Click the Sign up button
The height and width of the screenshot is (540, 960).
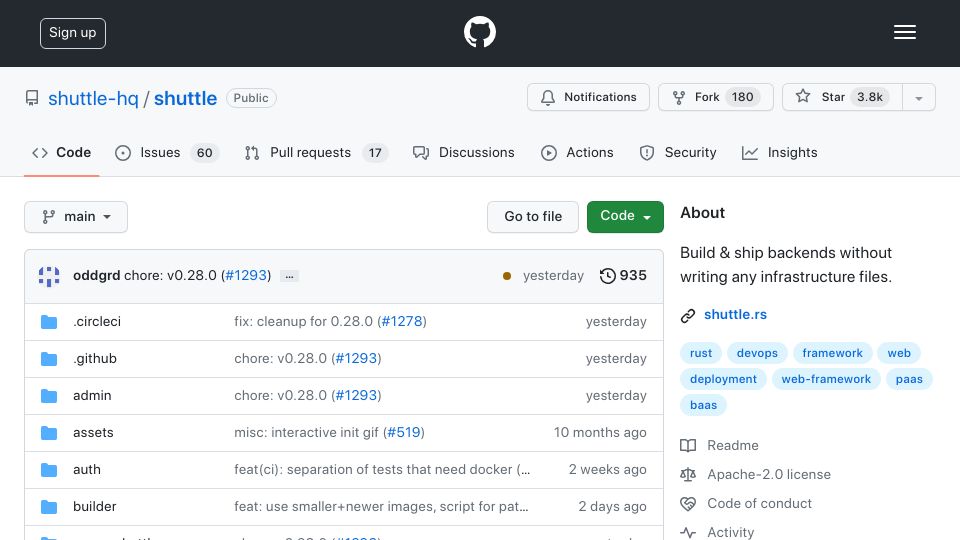pos(73,33)
